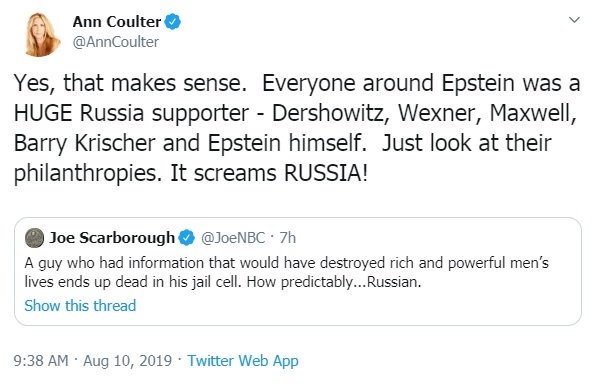Click the Ann Coulter display name

pos(117,22)
